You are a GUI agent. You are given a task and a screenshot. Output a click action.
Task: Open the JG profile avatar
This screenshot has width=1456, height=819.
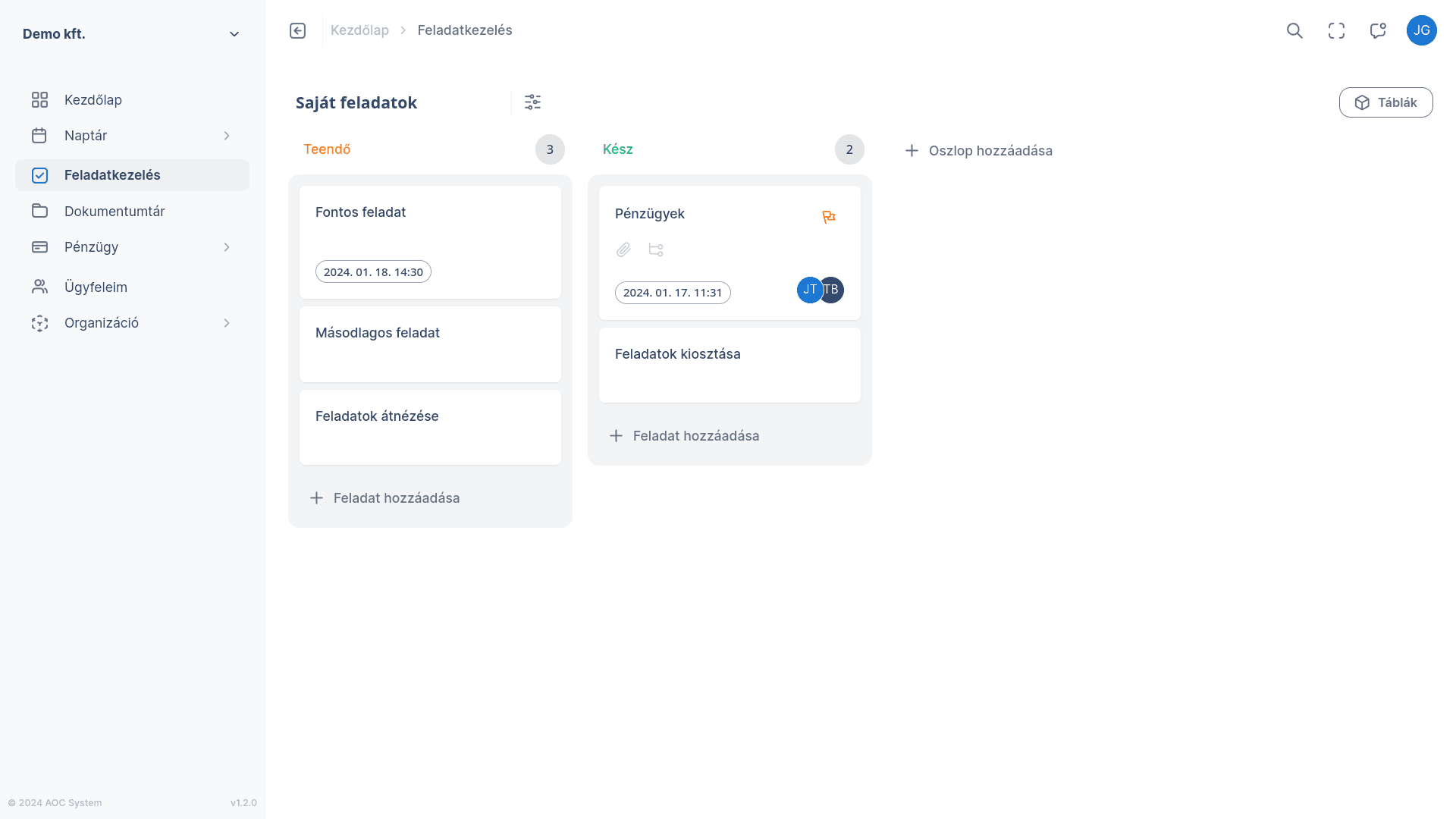point(1422,30)
